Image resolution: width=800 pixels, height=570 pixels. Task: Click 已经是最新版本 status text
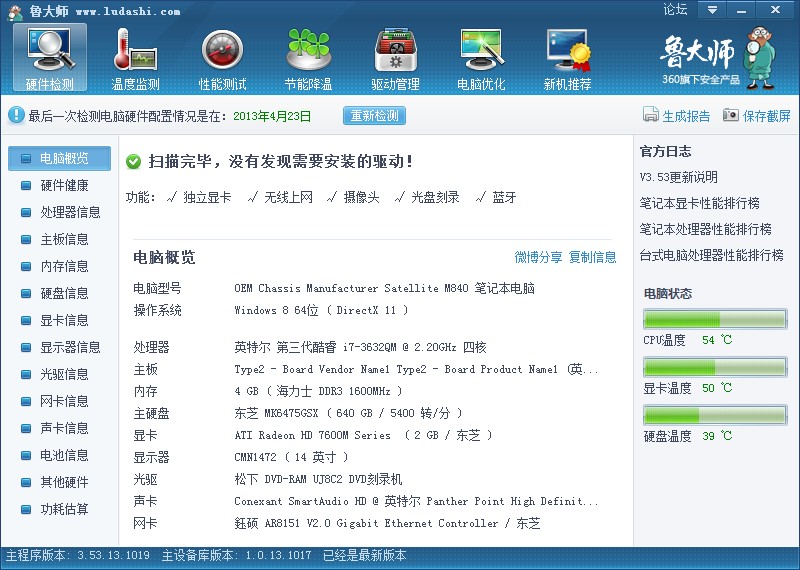365,555
